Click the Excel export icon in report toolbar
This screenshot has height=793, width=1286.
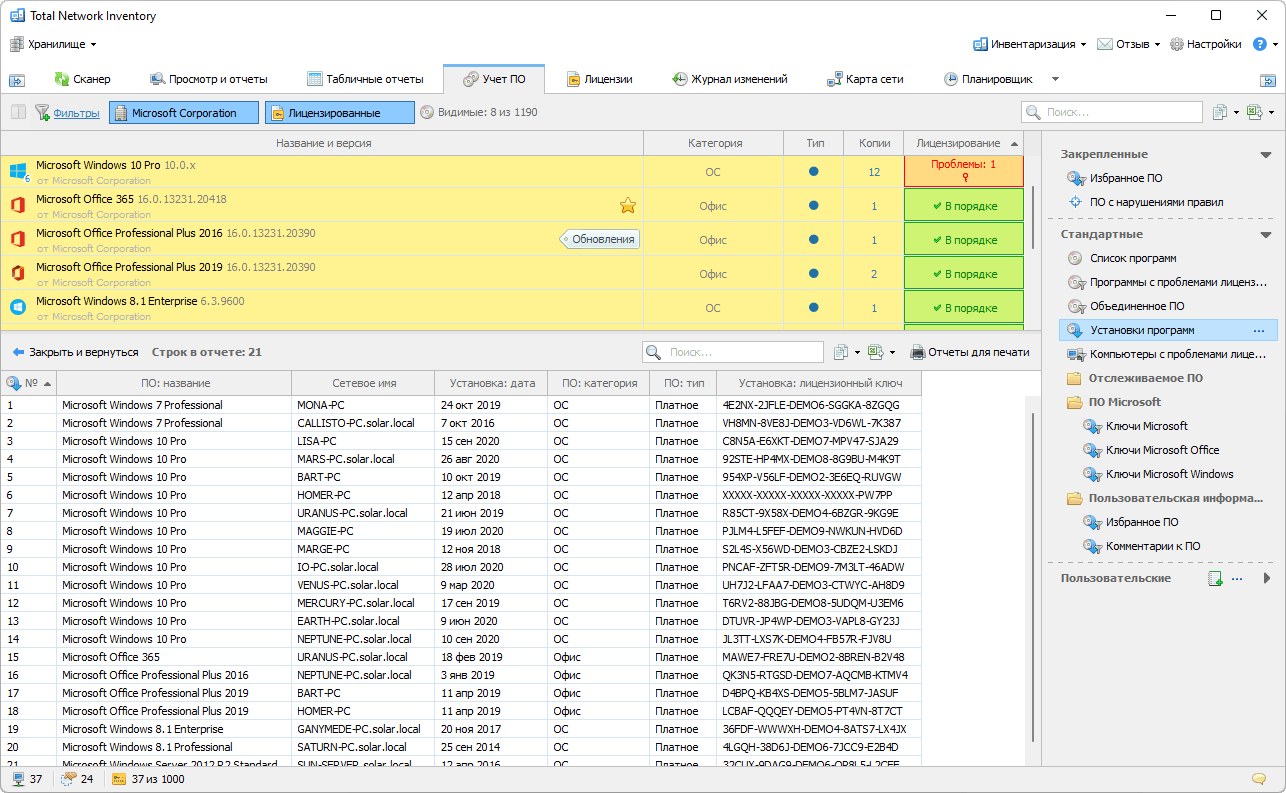tap(875, 352)
